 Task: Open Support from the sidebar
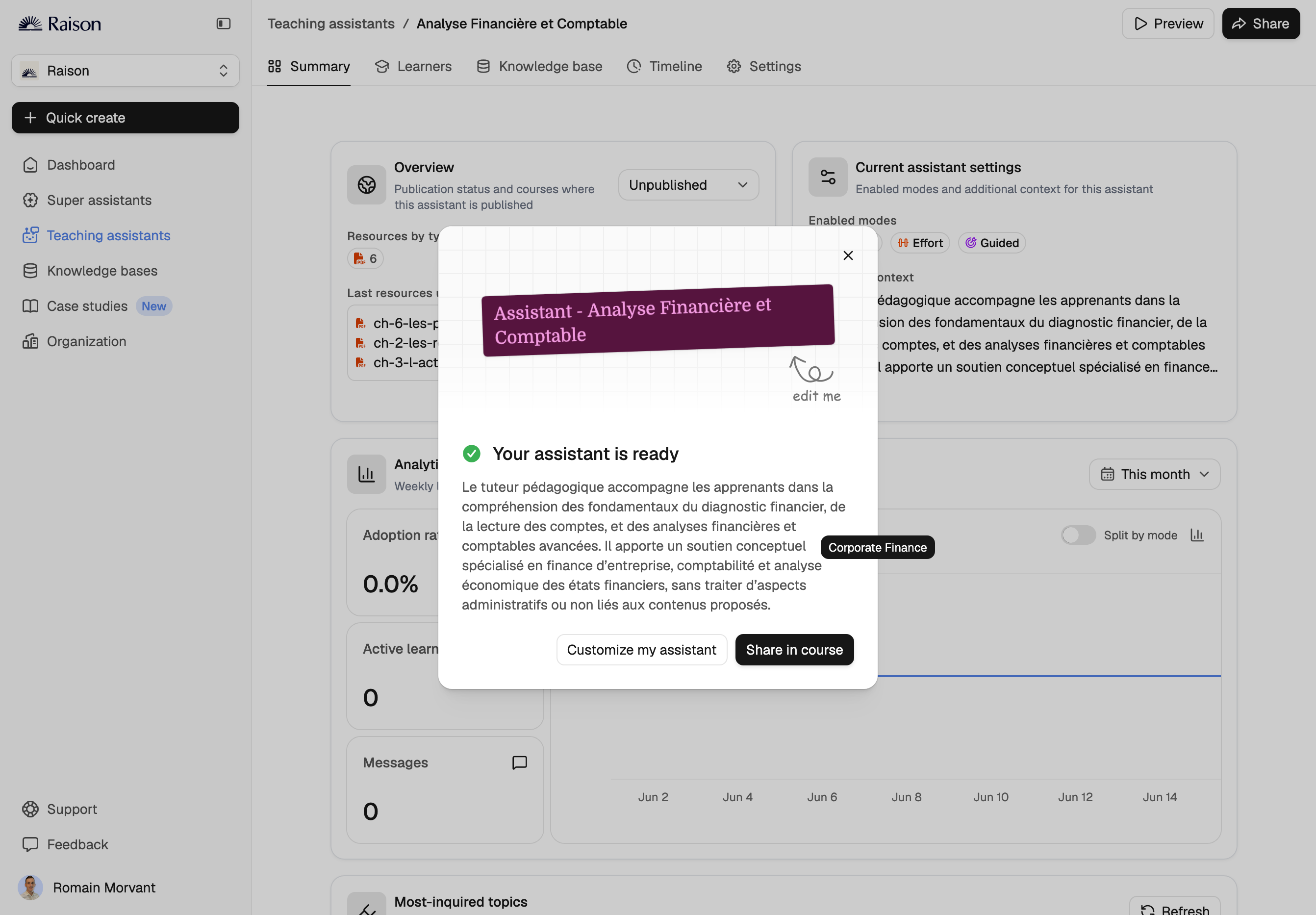(x=72, y=809)
